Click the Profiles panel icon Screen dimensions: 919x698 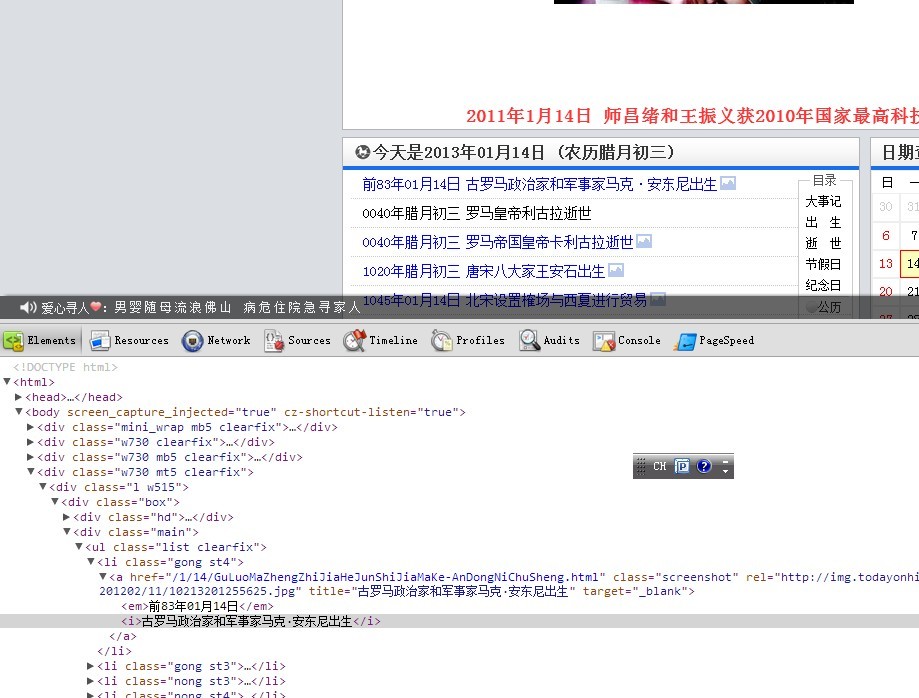click(x=441, y=341)
